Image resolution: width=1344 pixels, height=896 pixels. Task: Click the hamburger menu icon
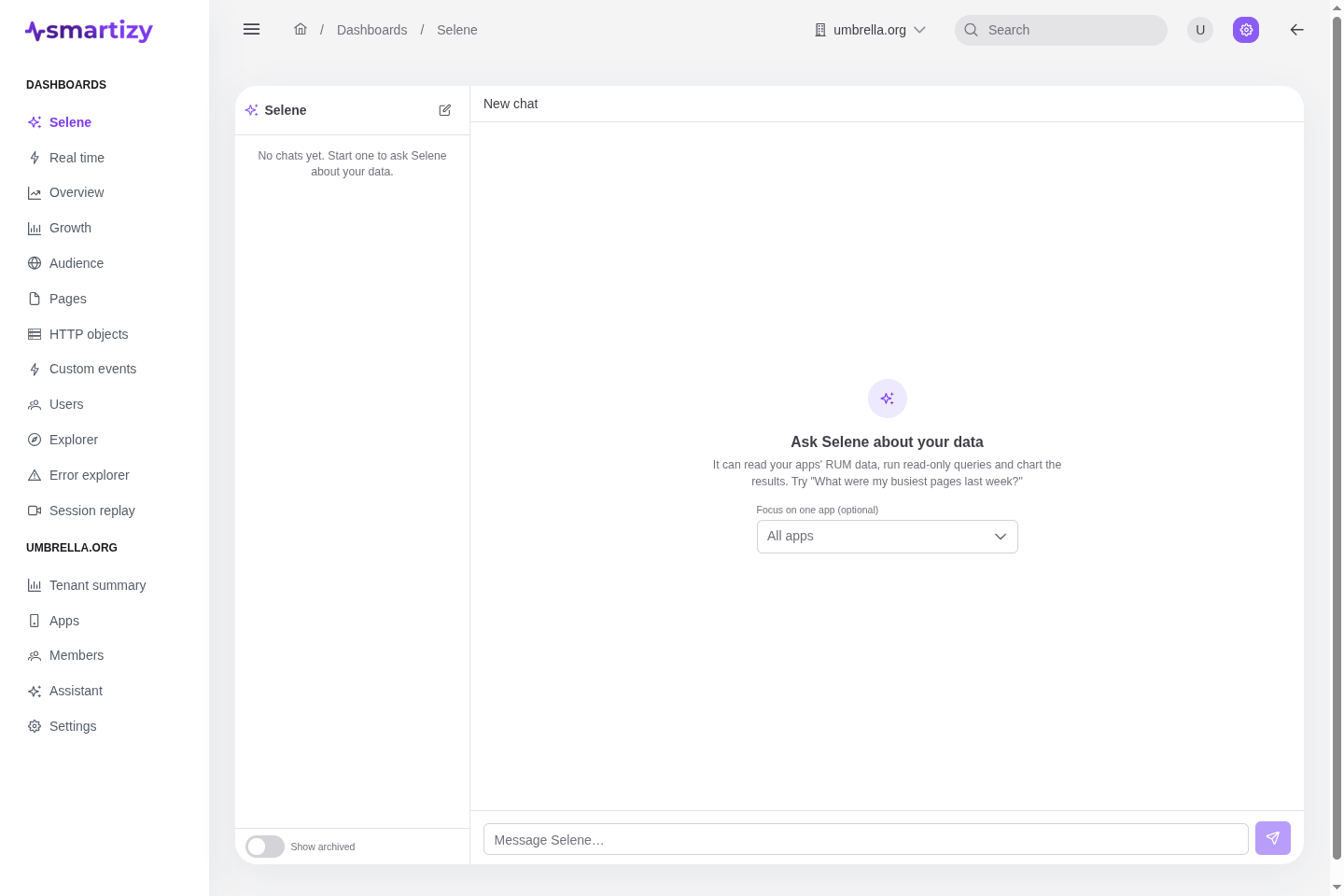[251, 30]
